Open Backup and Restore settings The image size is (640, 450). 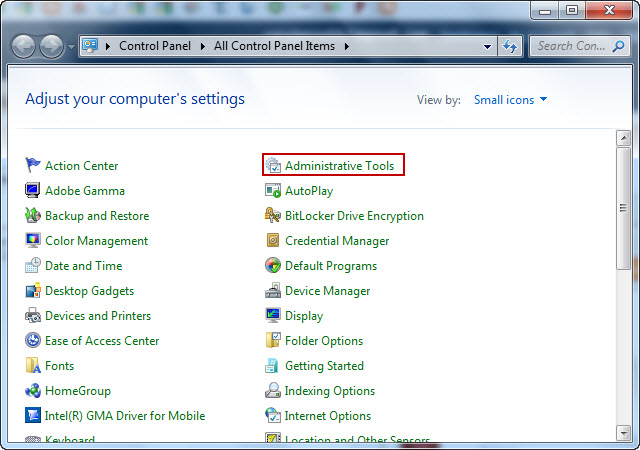tap(97, 216)
